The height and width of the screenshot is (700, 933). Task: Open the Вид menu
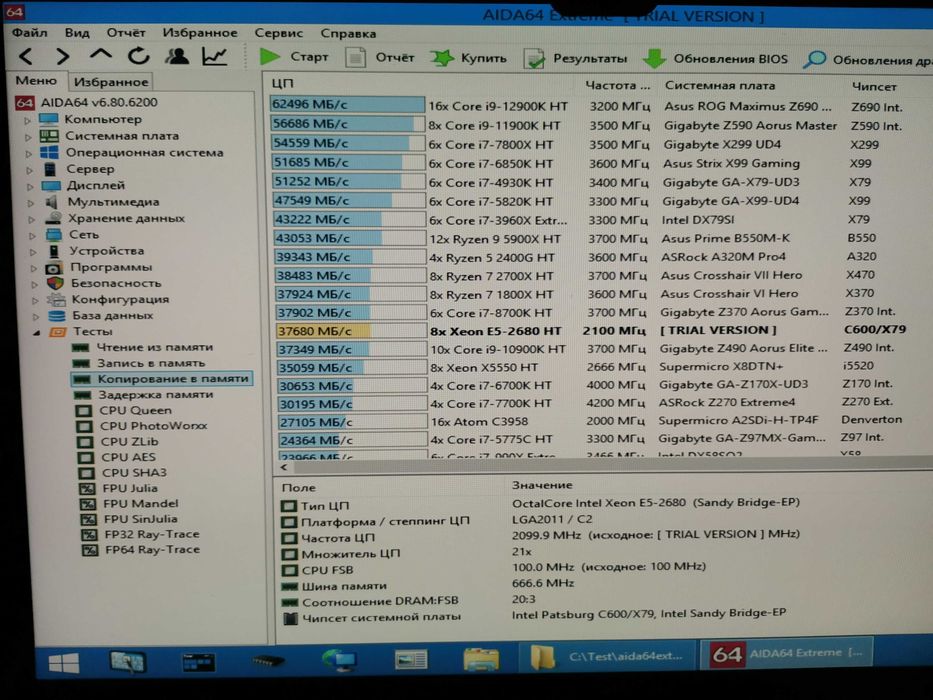pyautogui.click(x=77, y=33)
